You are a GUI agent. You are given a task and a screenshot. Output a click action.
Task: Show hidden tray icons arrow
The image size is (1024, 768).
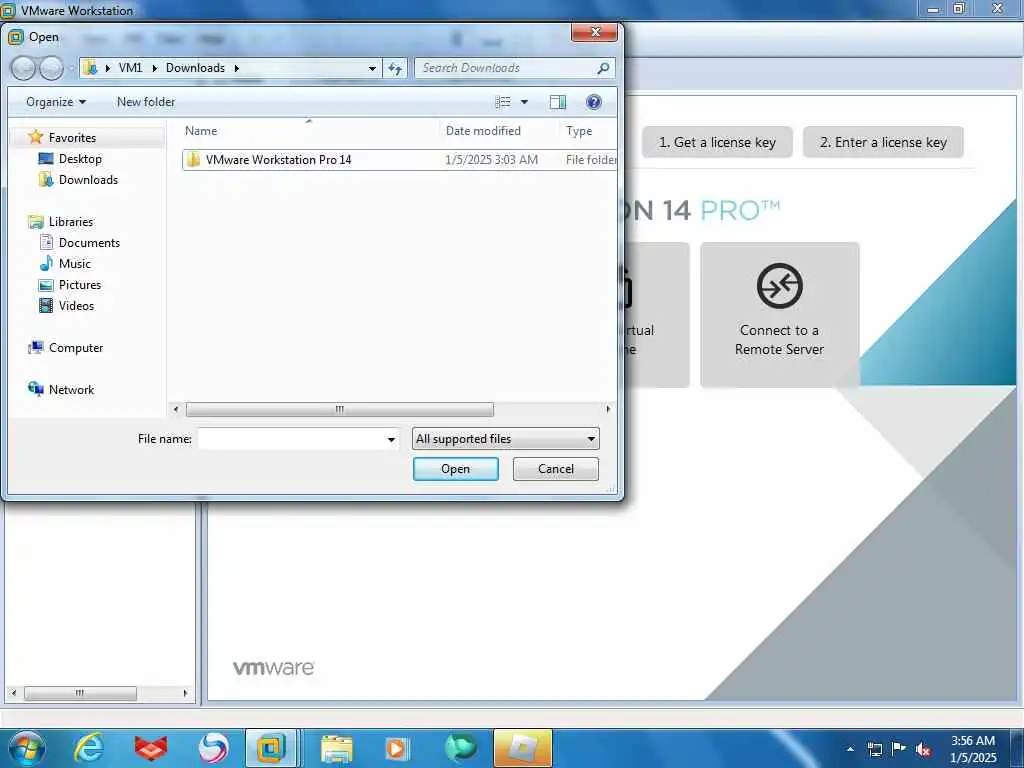(x=850, y=749)
